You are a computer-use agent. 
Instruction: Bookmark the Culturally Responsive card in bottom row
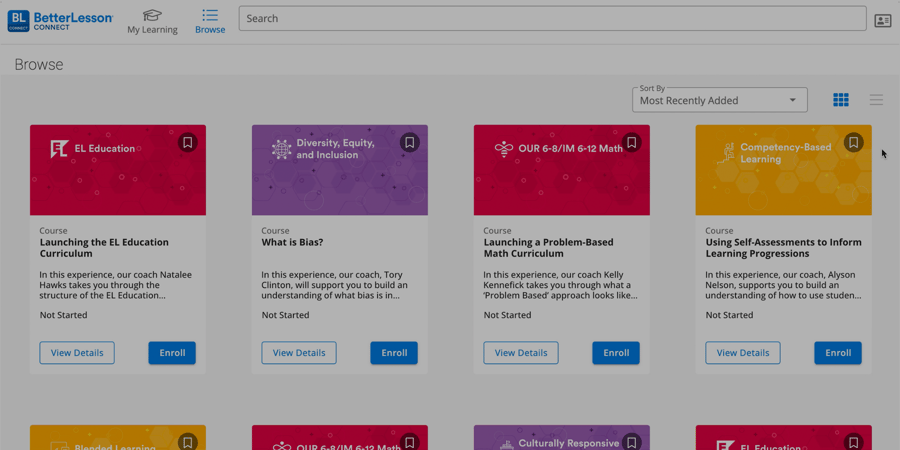[x=631, y=443]
